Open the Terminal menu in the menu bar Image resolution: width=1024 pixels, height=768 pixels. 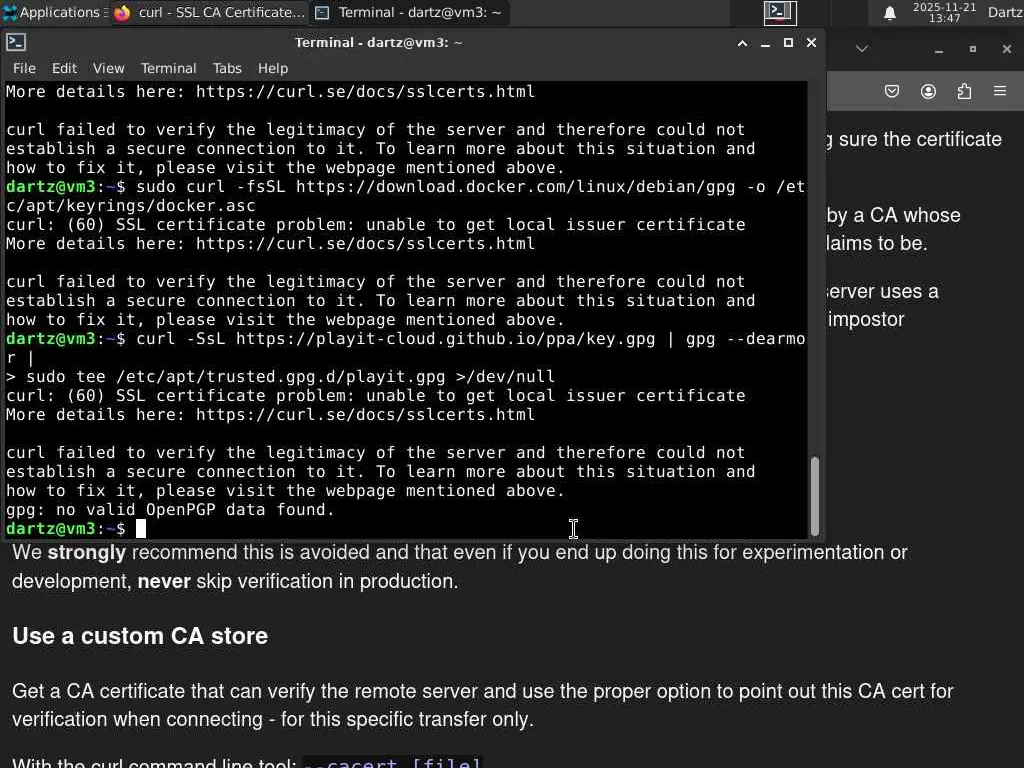click(x=168, y=68)
